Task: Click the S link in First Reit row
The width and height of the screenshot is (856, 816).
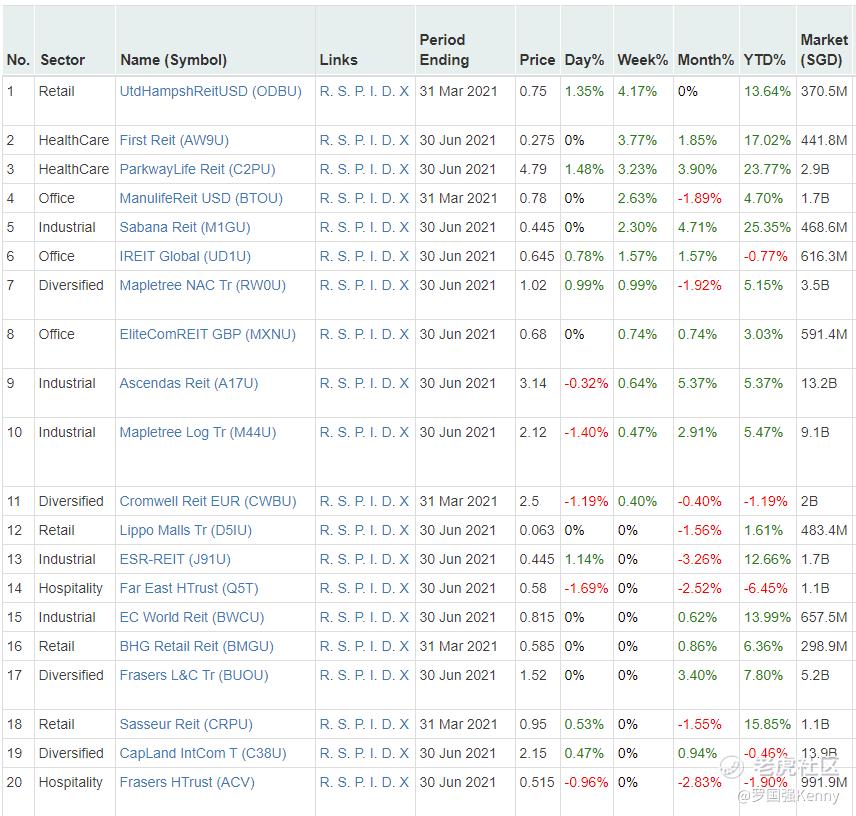Action: click(x=343, y=140)
